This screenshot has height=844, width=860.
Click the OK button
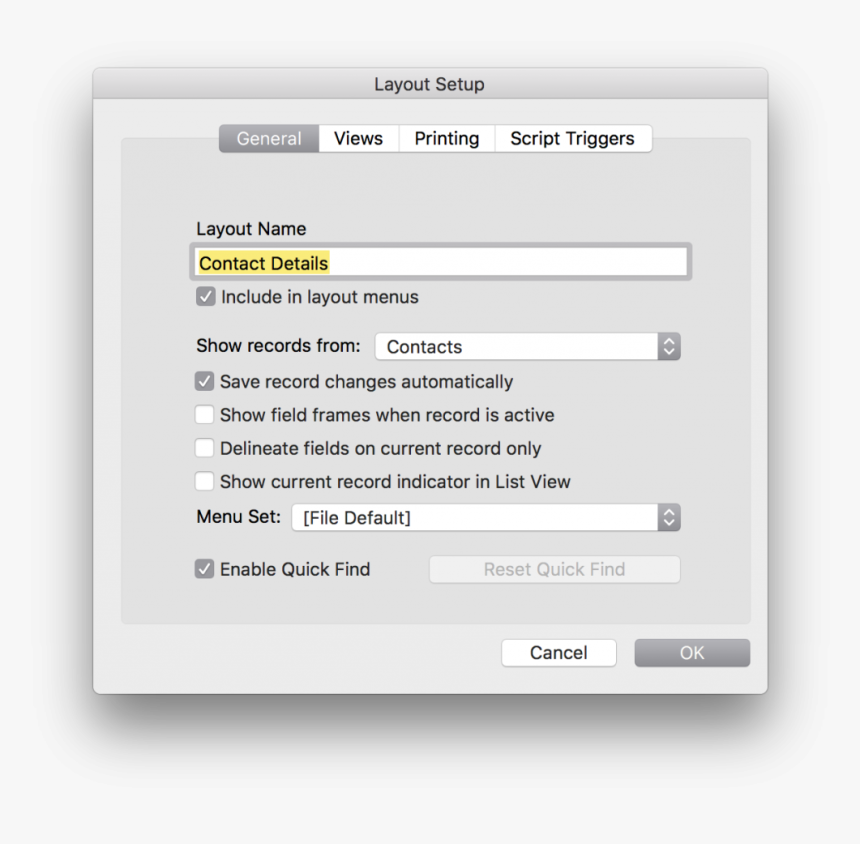pyautogui.click(x=691, y=652)
